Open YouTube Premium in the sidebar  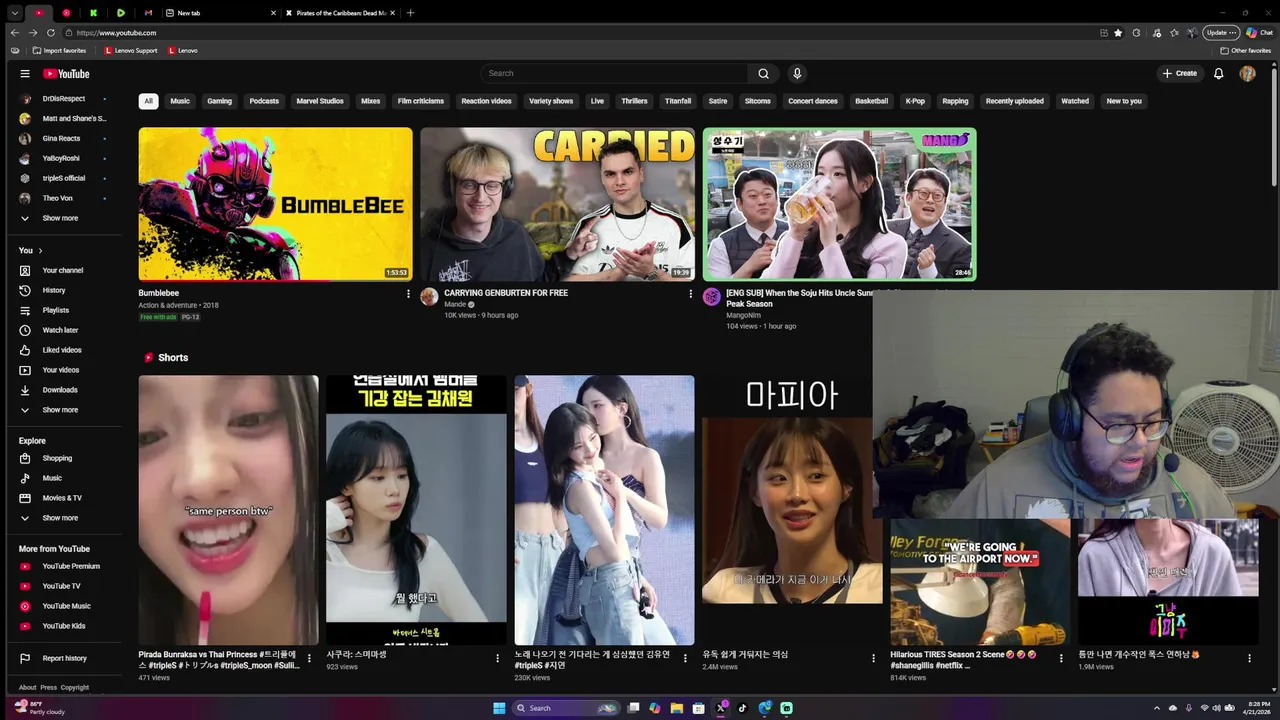tap(71, 566)
